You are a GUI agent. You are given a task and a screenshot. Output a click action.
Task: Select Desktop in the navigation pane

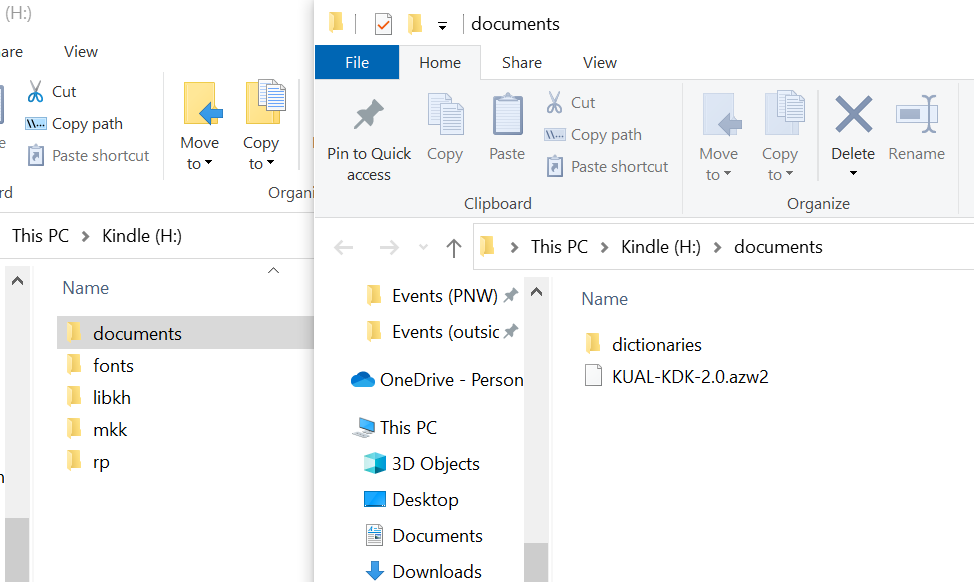click(x=425, y=500)
